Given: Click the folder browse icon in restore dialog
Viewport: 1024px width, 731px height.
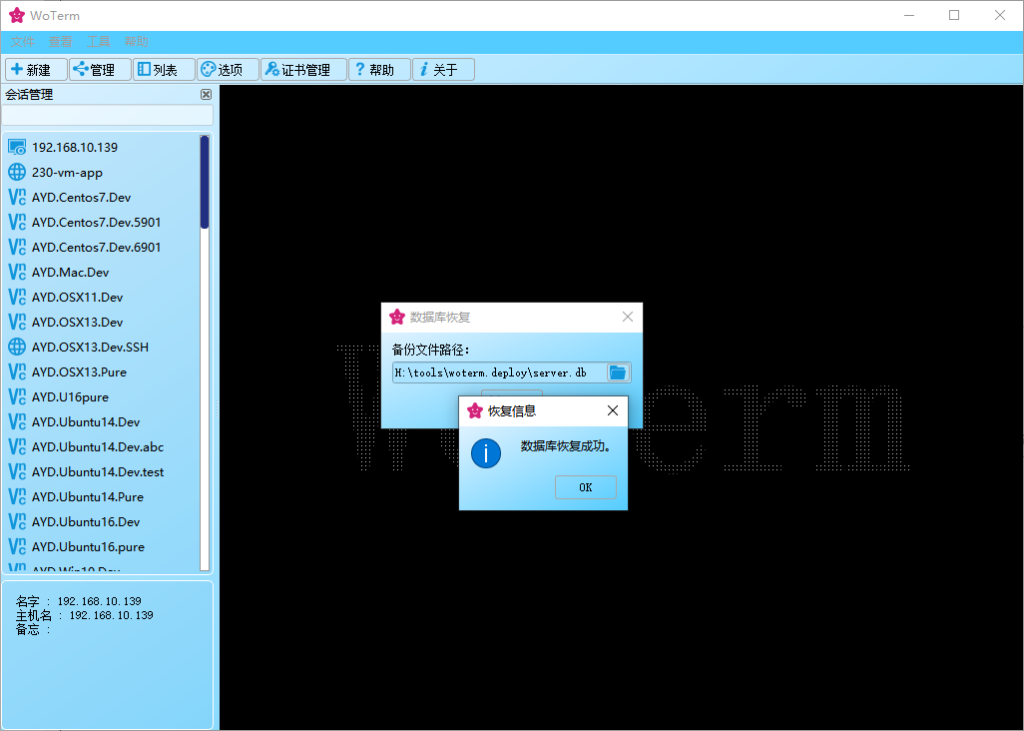Looking at the screenshot, I should point(618,371).
